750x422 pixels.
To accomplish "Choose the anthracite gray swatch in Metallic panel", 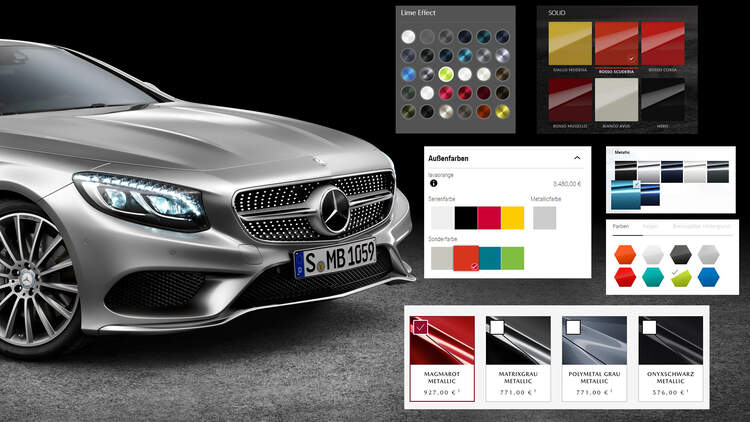I will point(718,172).
